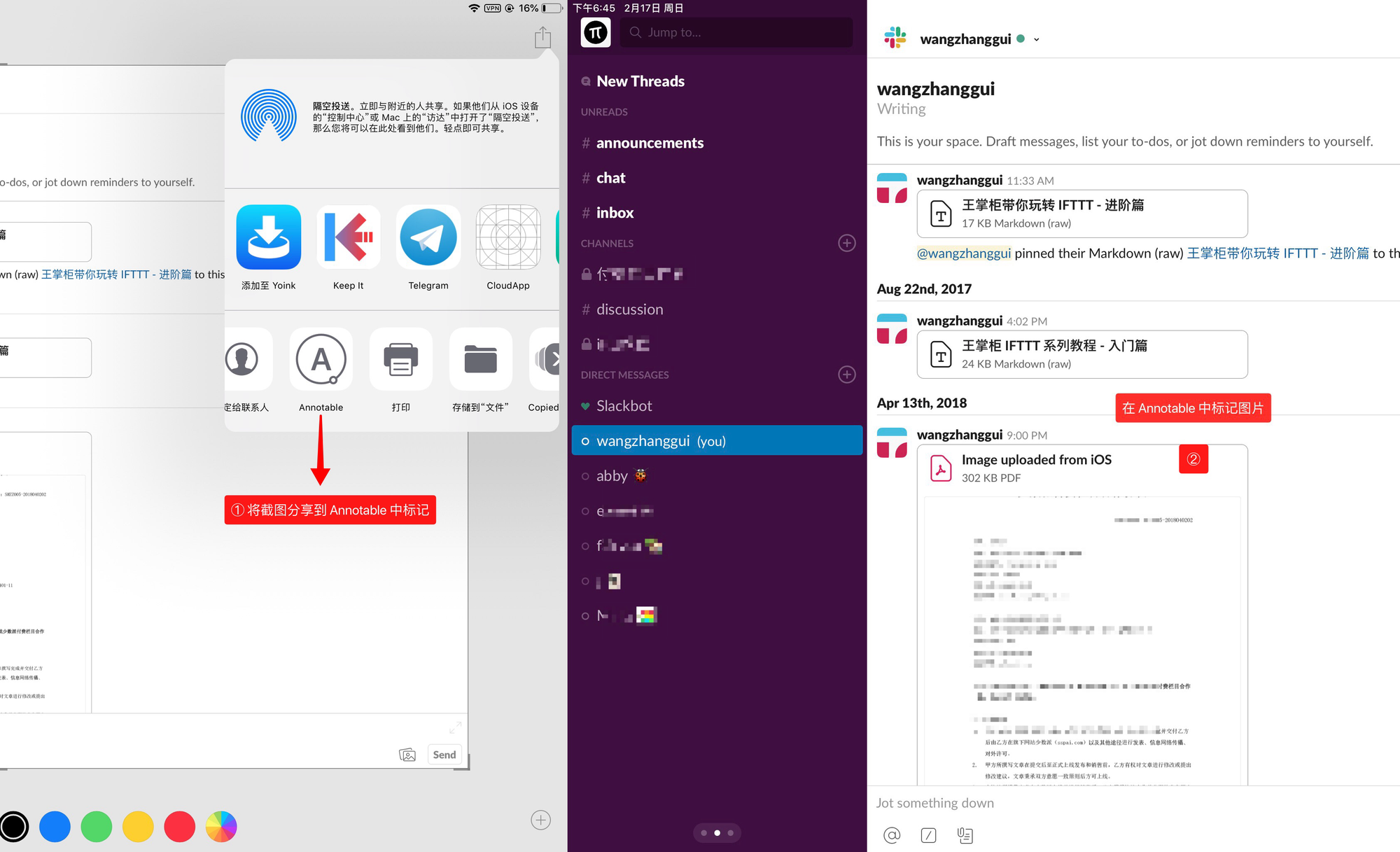
Task: Click the 4:02 PM message timestamp
Action: pos(1027,321)
